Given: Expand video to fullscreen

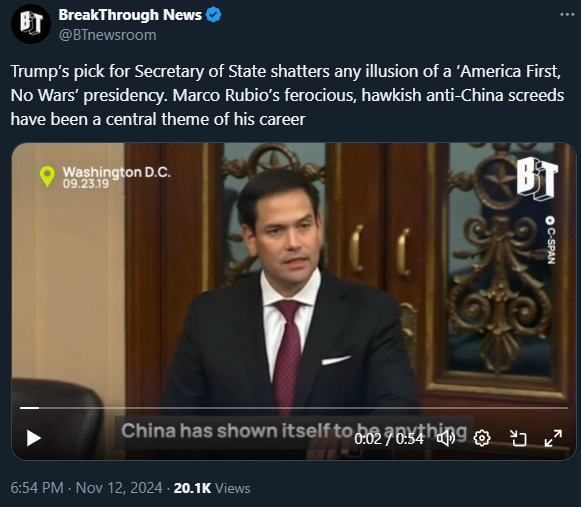Looking at the screenshot, I should [553, 438].
